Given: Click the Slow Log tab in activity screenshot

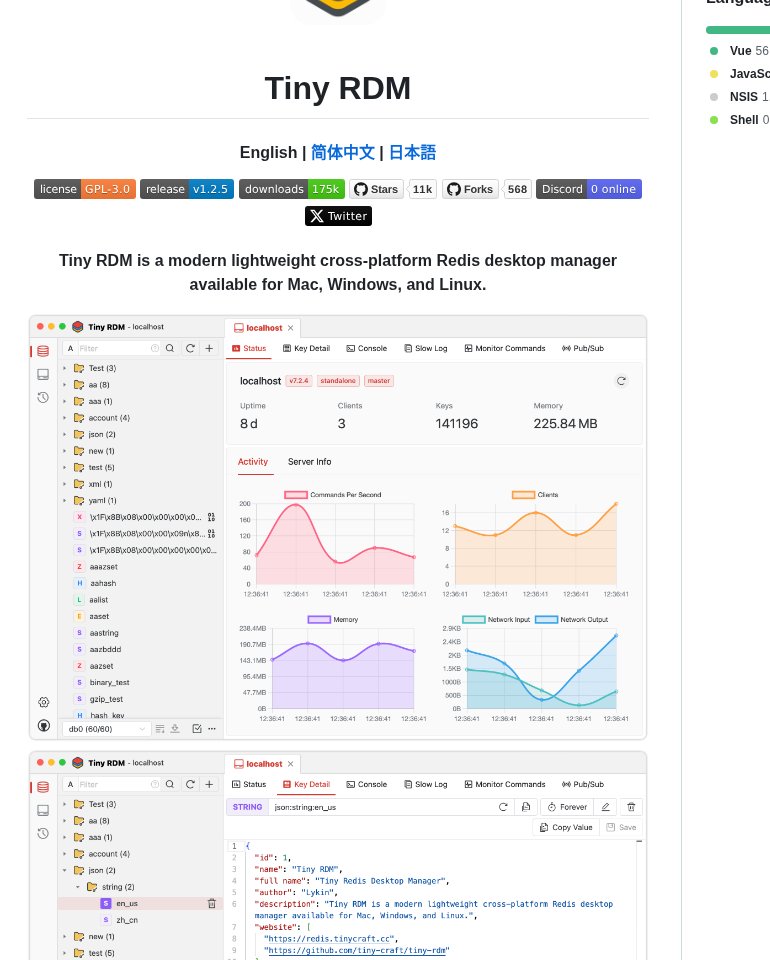Looking at the screenshot, I should point(426,348).
